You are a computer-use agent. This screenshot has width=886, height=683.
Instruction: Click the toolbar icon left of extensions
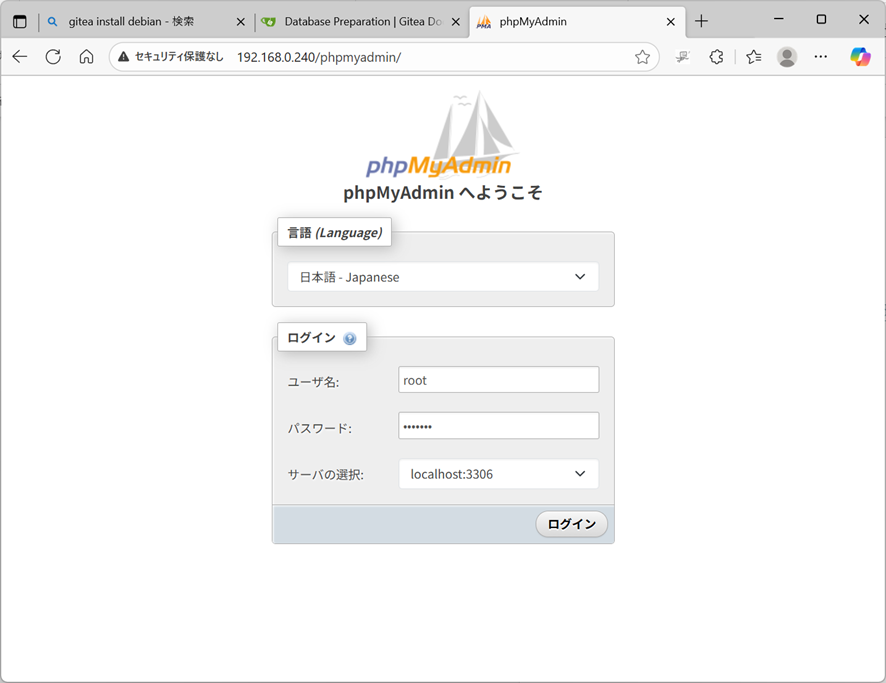click(683, 56)
